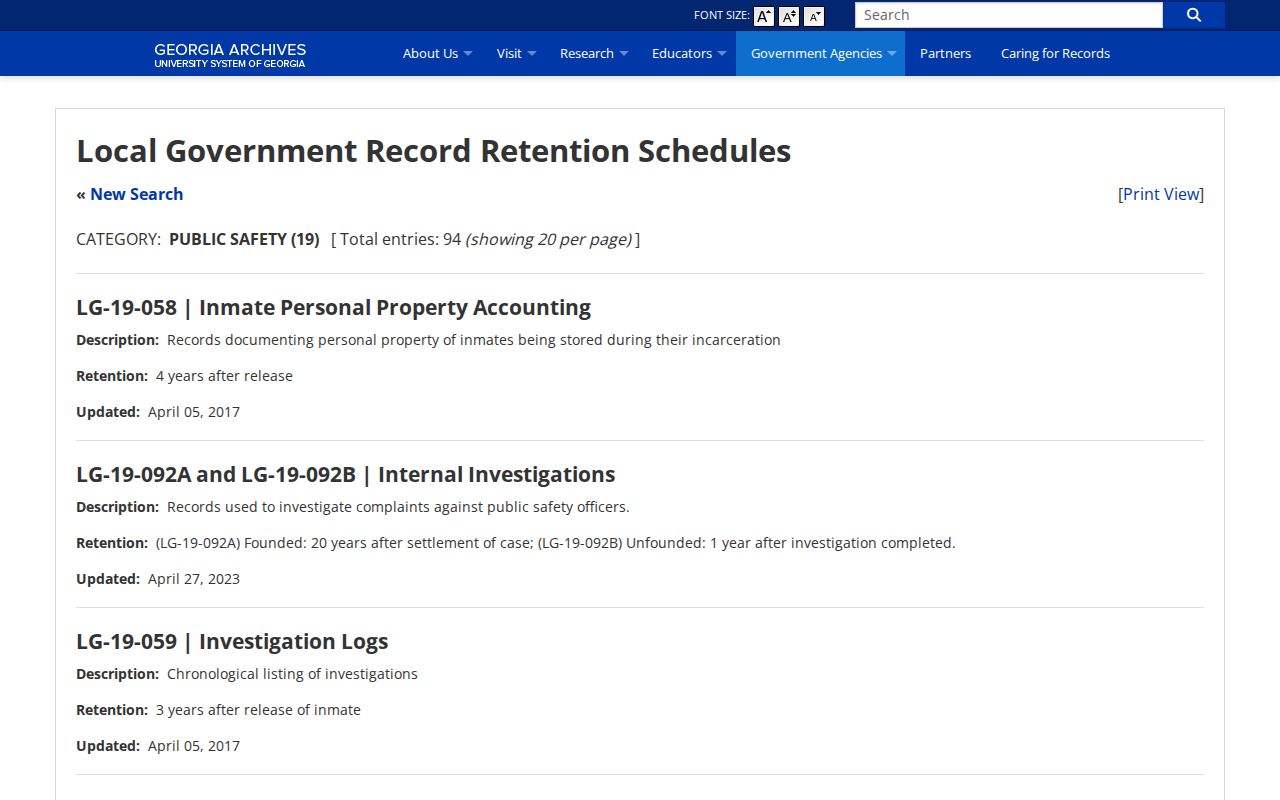Click Internal Investigations retention details text
This screenshot has width=1280, height=800.
click(555, 543)
